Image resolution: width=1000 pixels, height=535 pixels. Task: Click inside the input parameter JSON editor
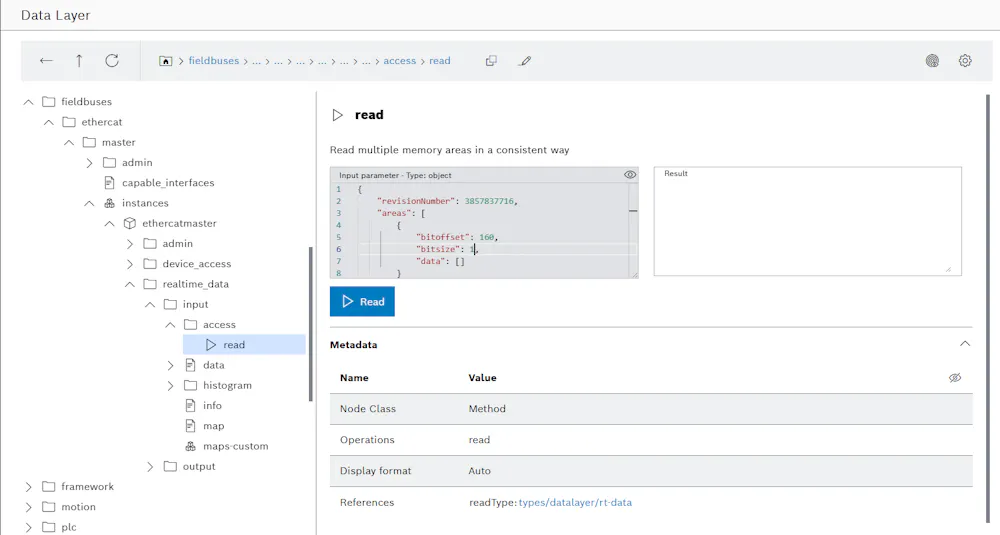point(483,230)
